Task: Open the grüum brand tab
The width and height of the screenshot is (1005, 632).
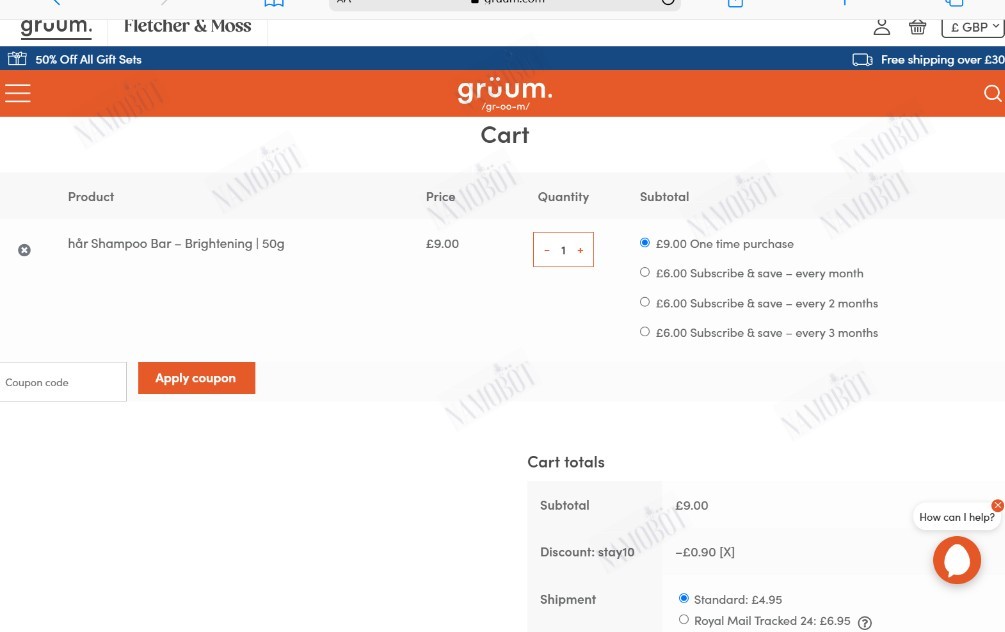Action: click(x=56, y=27)
